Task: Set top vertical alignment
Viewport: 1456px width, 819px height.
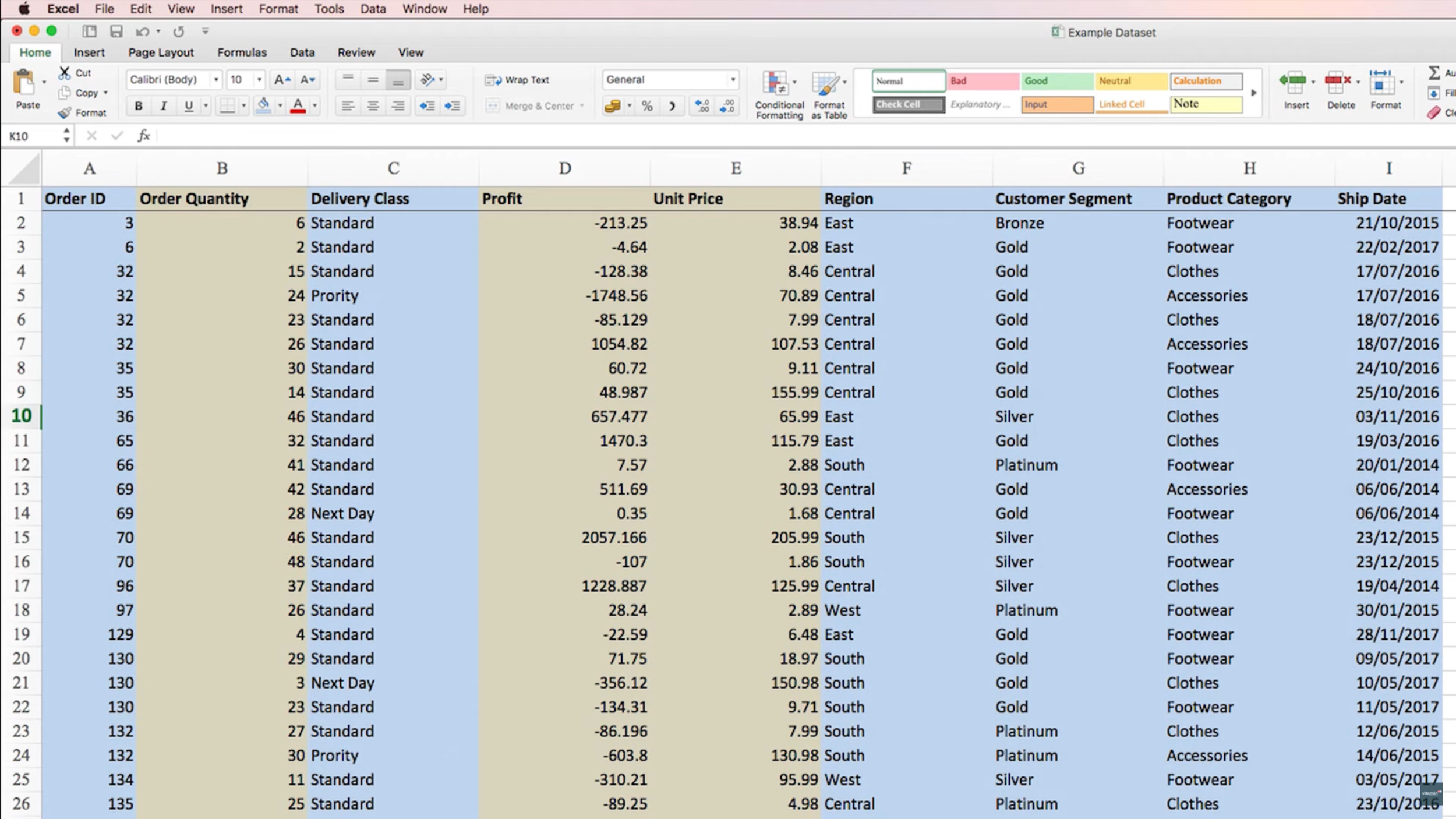Action: 348,80
